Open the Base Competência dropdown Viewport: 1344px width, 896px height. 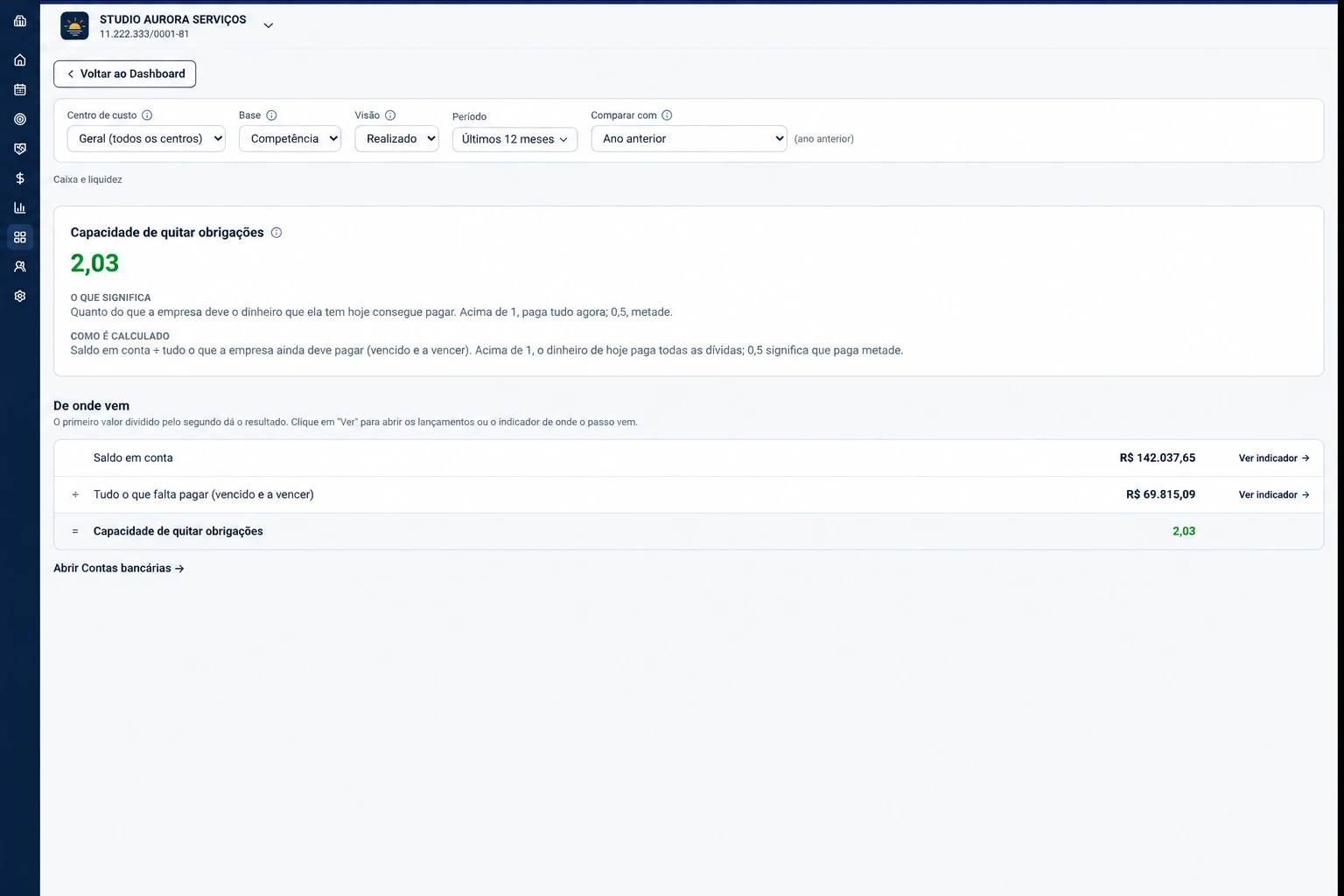[290, 139]
